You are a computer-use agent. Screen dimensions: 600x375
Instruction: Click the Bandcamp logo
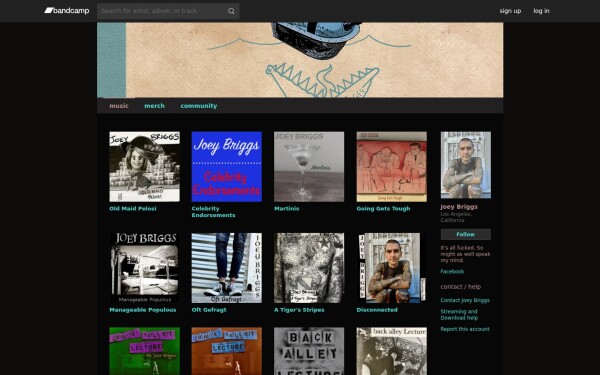pos(67,11)
